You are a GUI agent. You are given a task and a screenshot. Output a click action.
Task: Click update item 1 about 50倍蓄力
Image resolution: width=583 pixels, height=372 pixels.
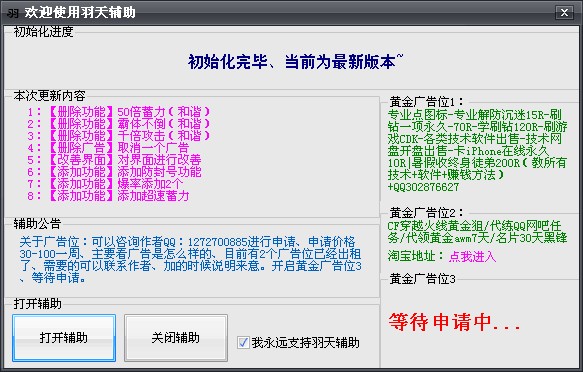pyautogui.click(x=119, y=111)
